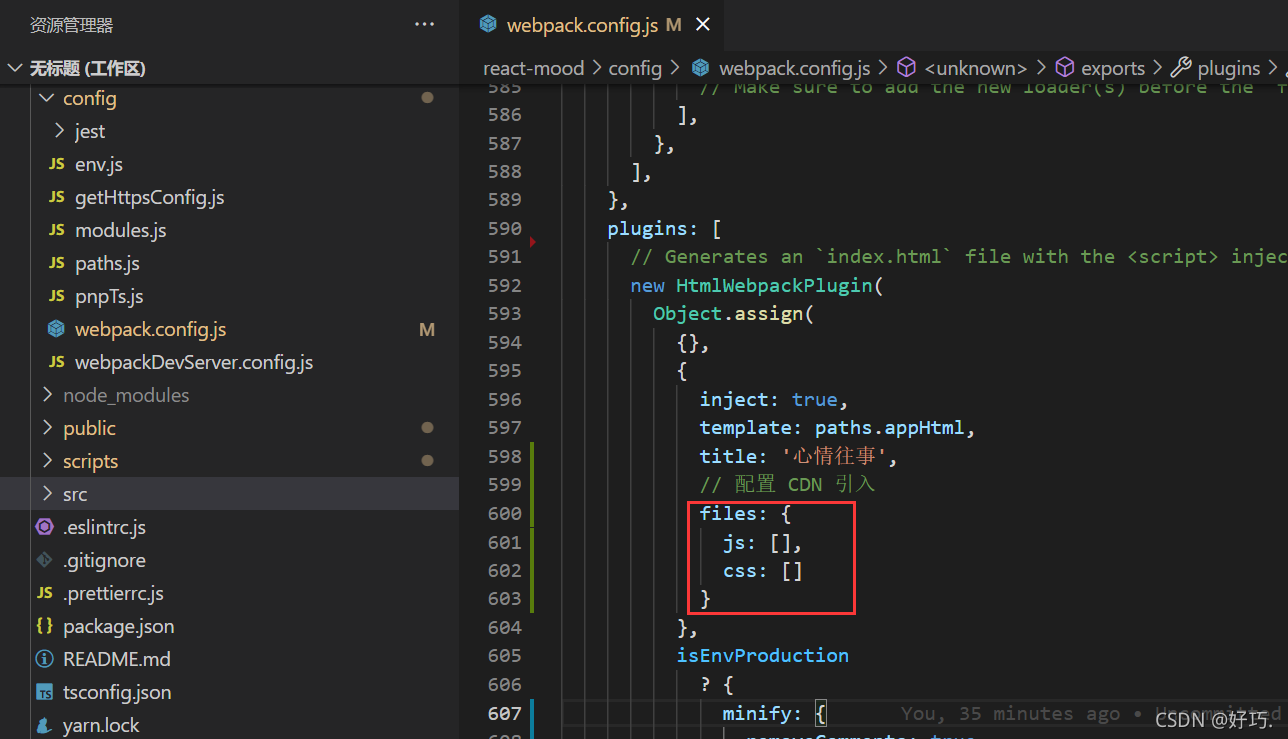Click the red fold marker at line 591
The height and width of the screenshot is (739, 1288).
point(533,242)
